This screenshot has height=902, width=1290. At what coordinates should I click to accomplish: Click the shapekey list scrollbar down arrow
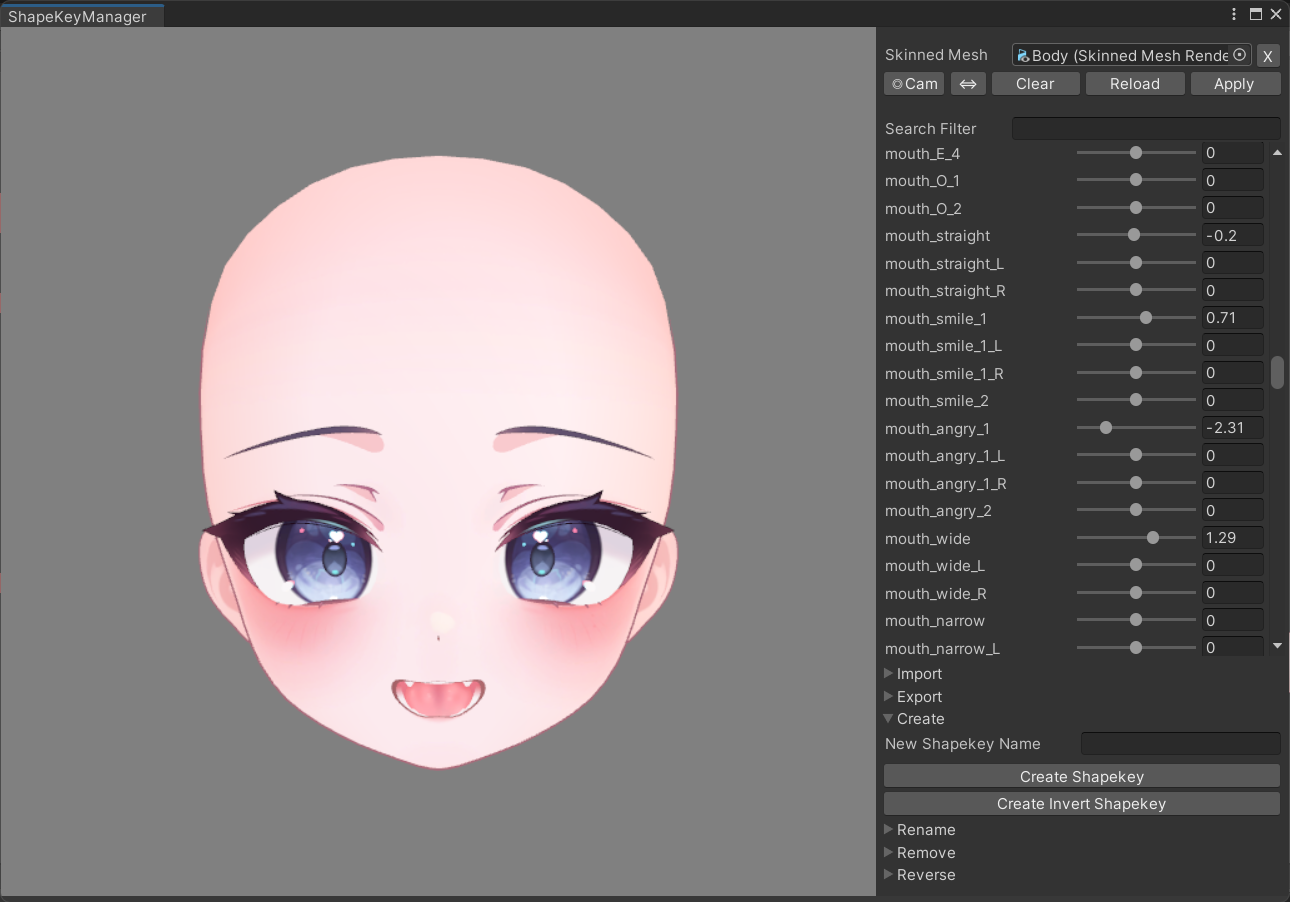coord(1277,646)
